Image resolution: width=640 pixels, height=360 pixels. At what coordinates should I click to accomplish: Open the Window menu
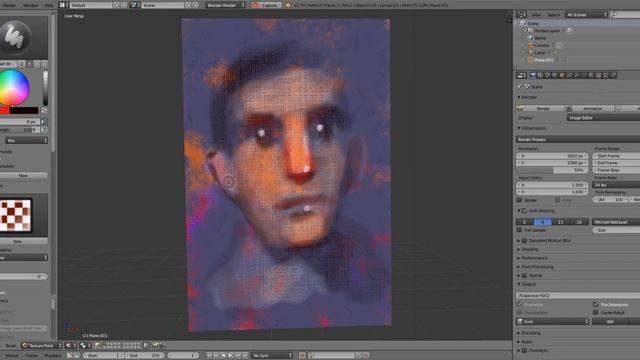pyautogui.click(x=31, y=5)
